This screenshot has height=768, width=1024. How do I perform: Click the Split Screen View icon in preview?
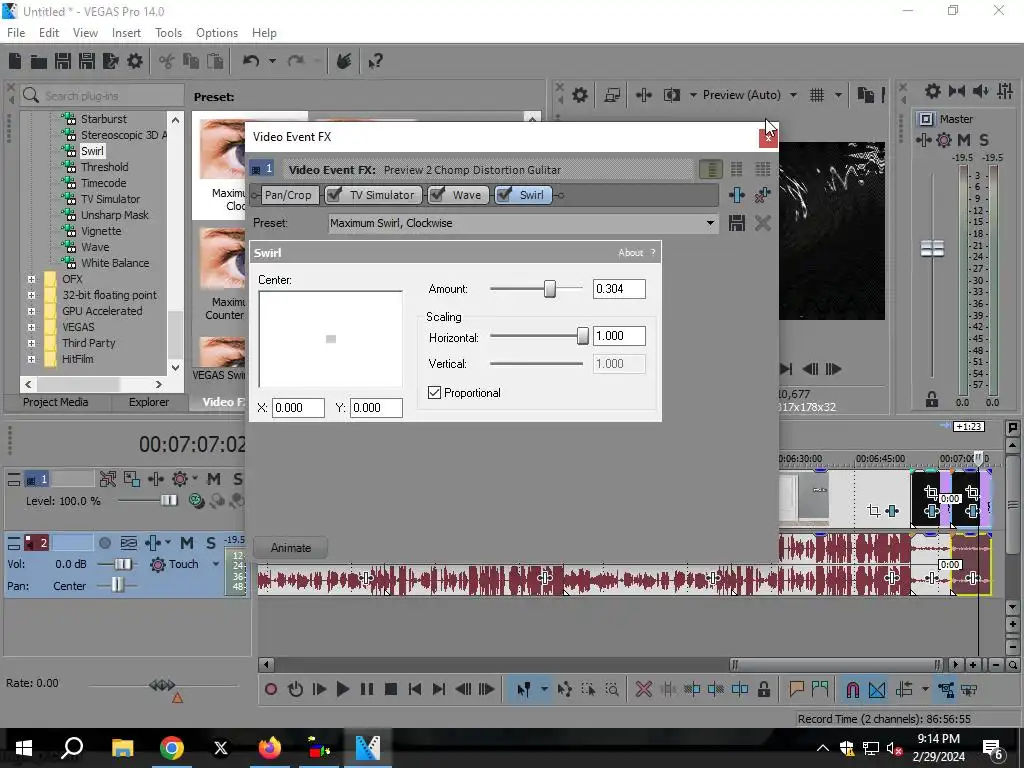(671, 95)
